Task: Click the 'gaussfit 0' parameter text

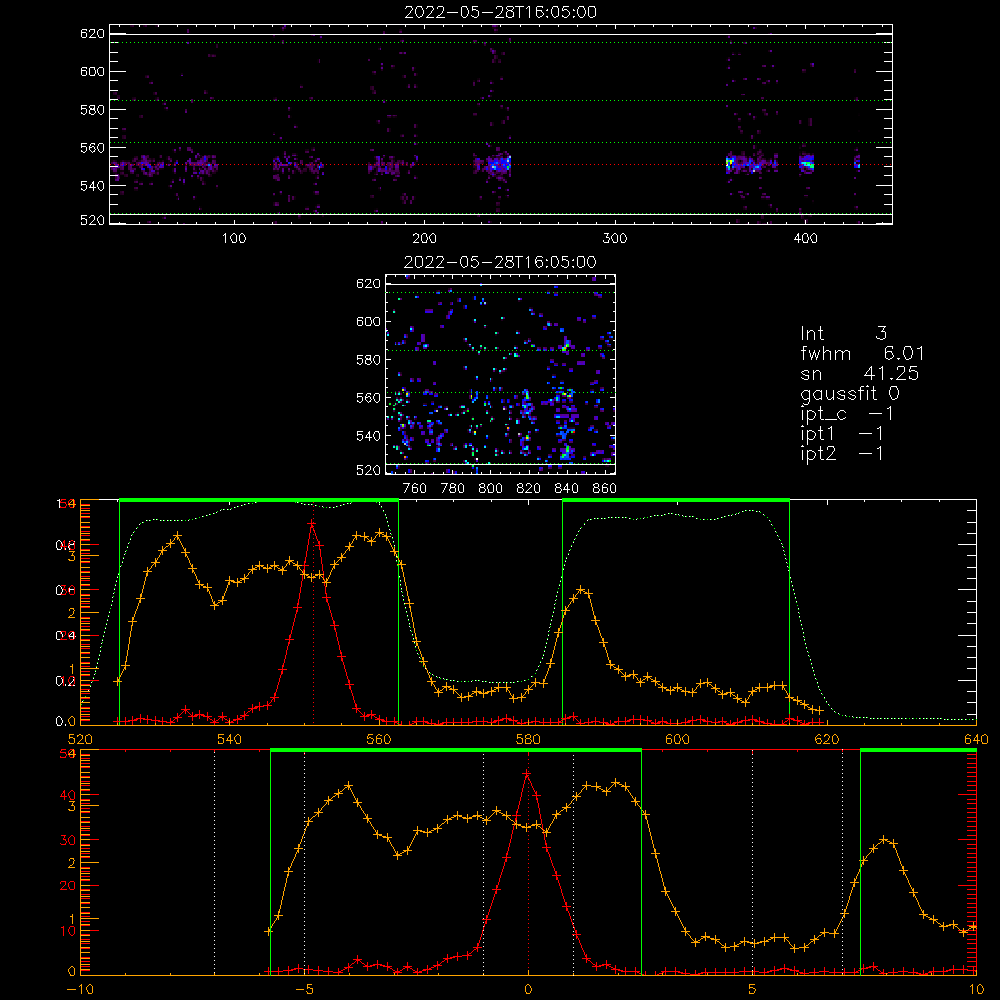Action: pyautogui.click(x=849, y=393)
